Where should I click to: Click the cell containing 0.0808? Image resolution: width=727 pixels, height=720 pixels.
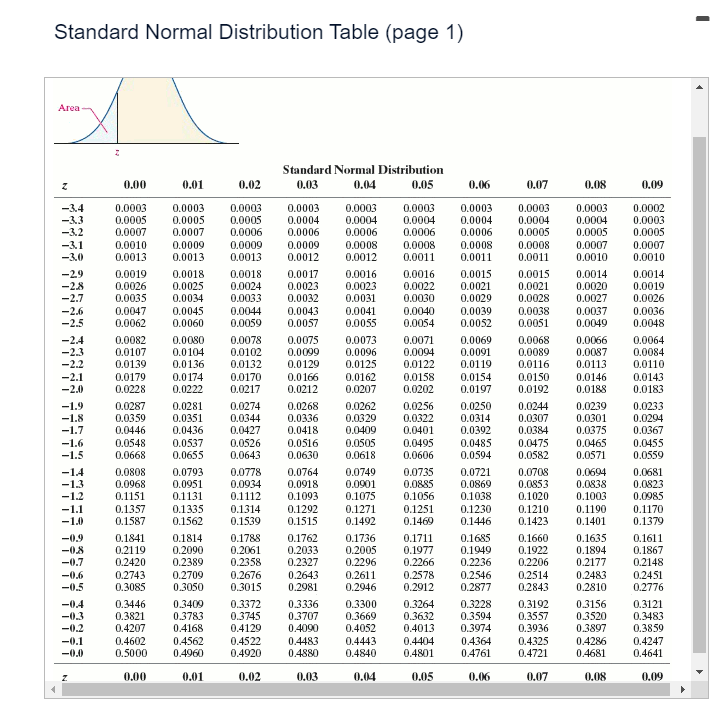pyautogui.click(x=130, y=472)
